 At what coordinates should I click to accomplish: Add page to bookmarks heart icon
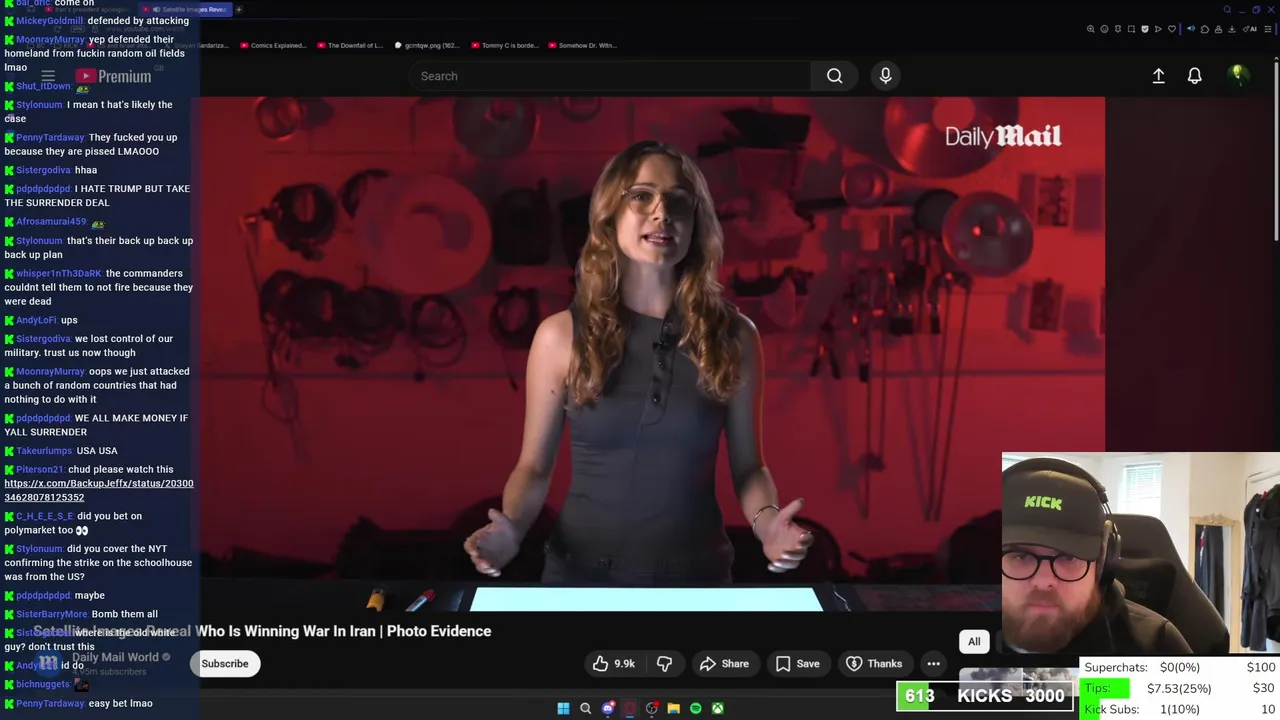pyautogui.click(x=1172, y=29)
